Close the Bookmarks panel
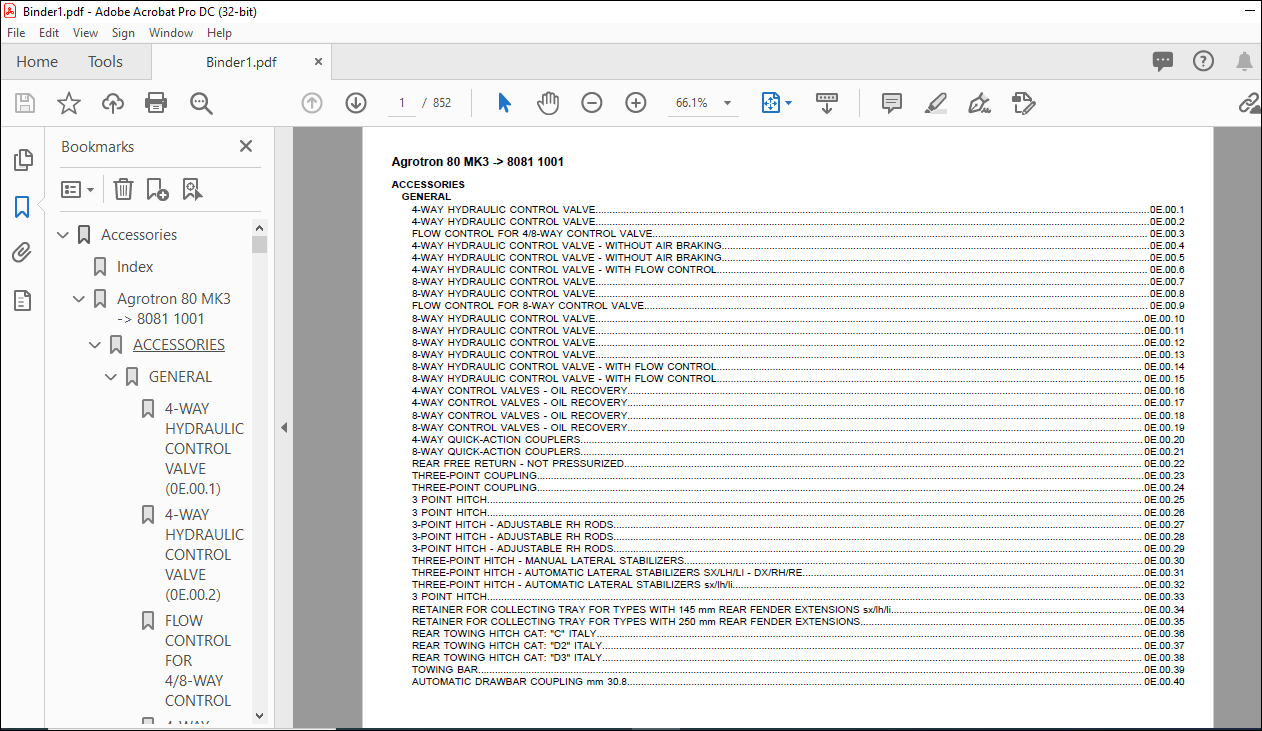1262x731 pixels. (x=246, y=146)
